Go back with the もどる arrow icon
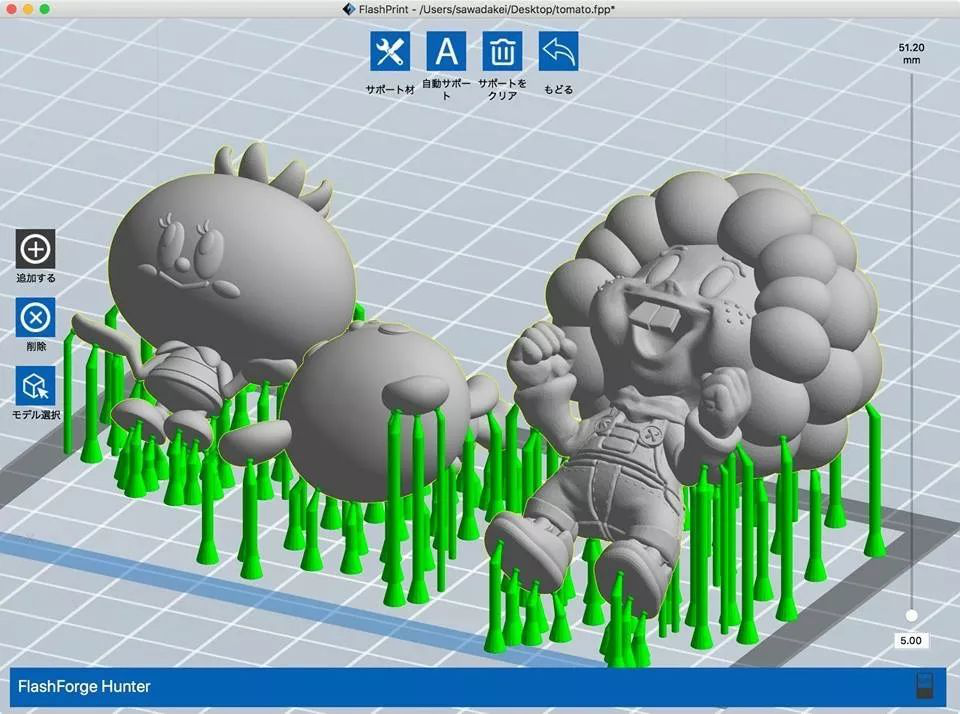Viewport: 960px width, 714px height. 558,51
